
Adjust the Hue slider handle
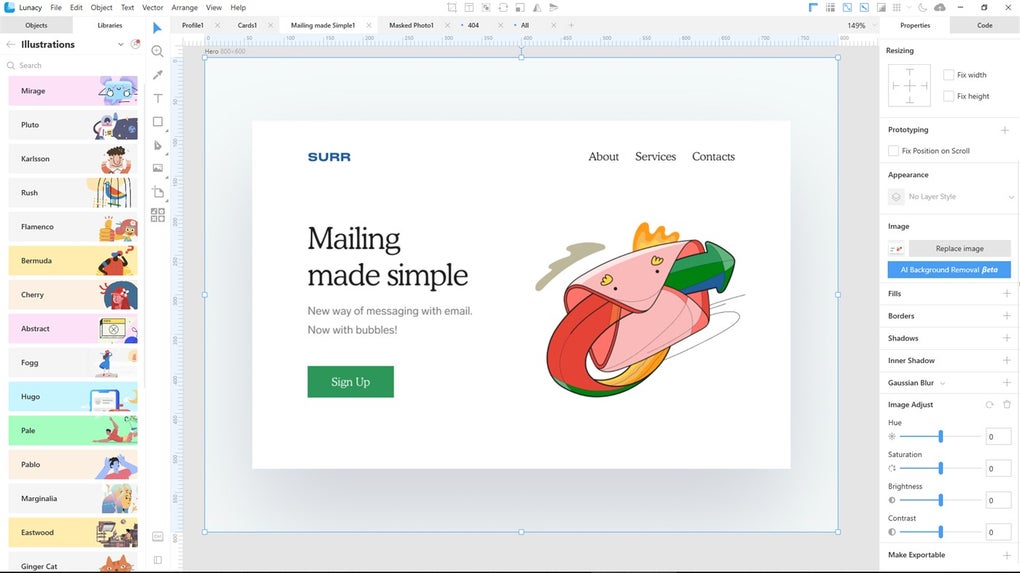click(941, 436)
